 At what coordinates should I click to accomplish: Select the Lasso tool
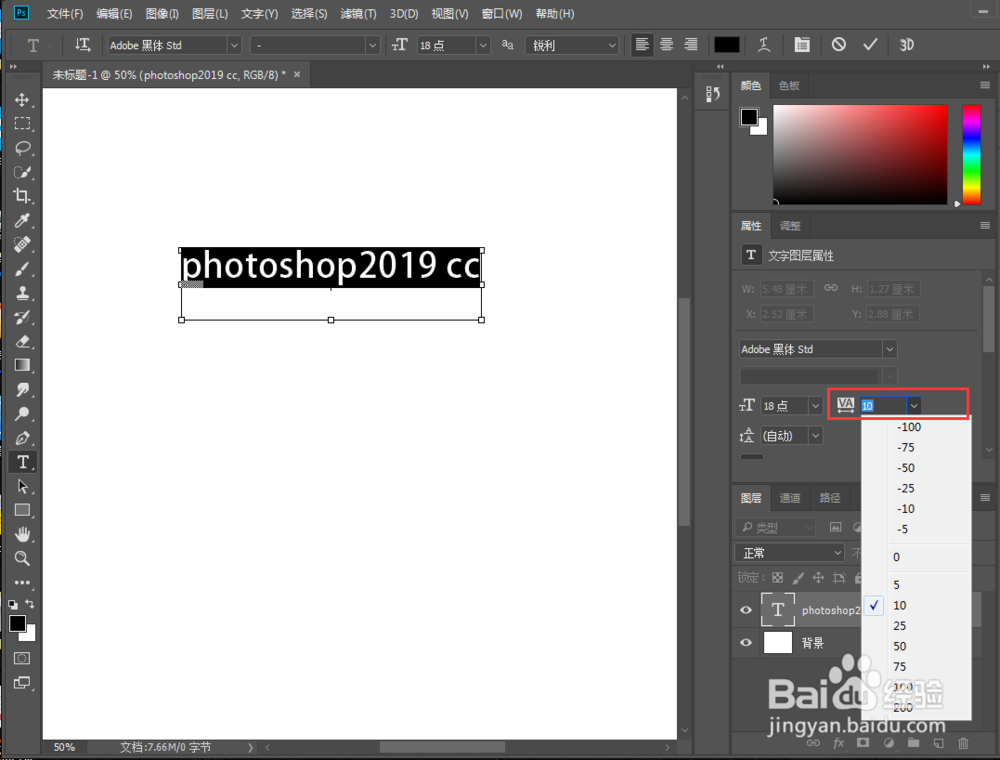tap(22, 148)
